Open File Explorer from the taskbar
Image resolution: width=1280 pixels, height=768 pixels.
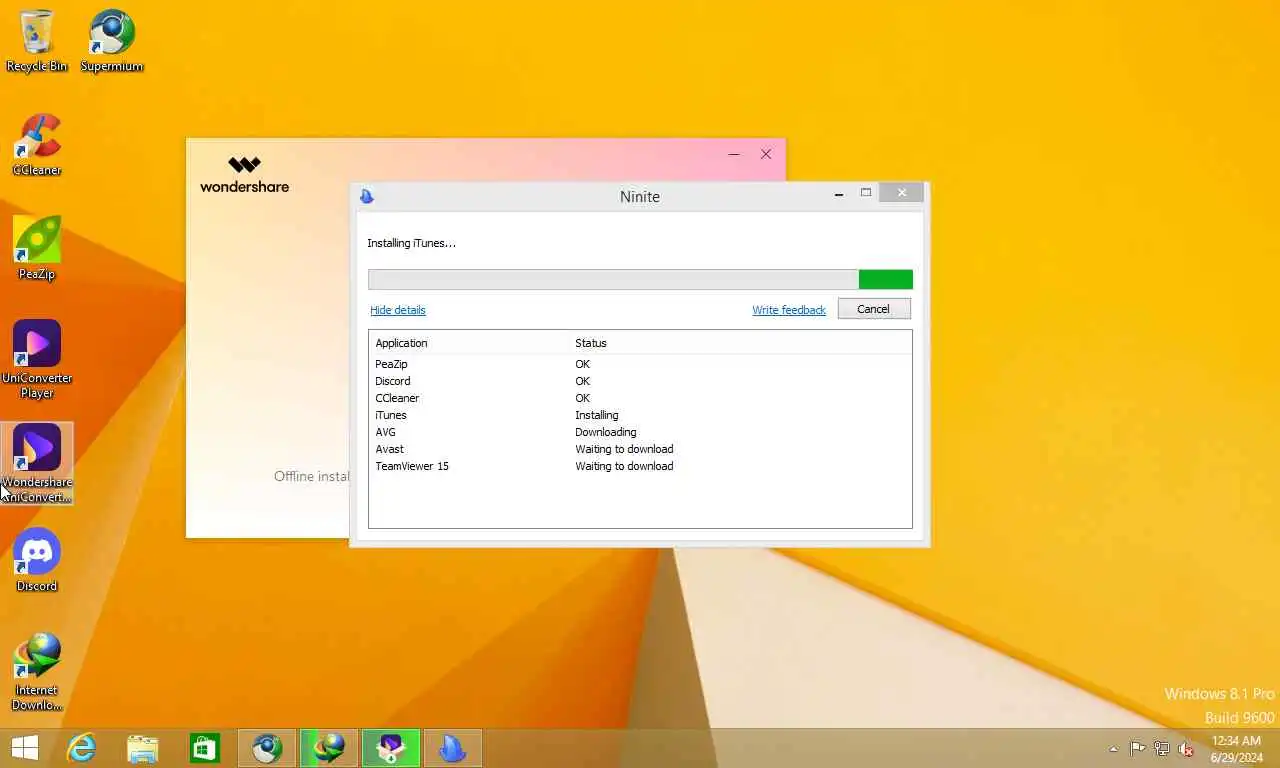[x=143, y=748]
